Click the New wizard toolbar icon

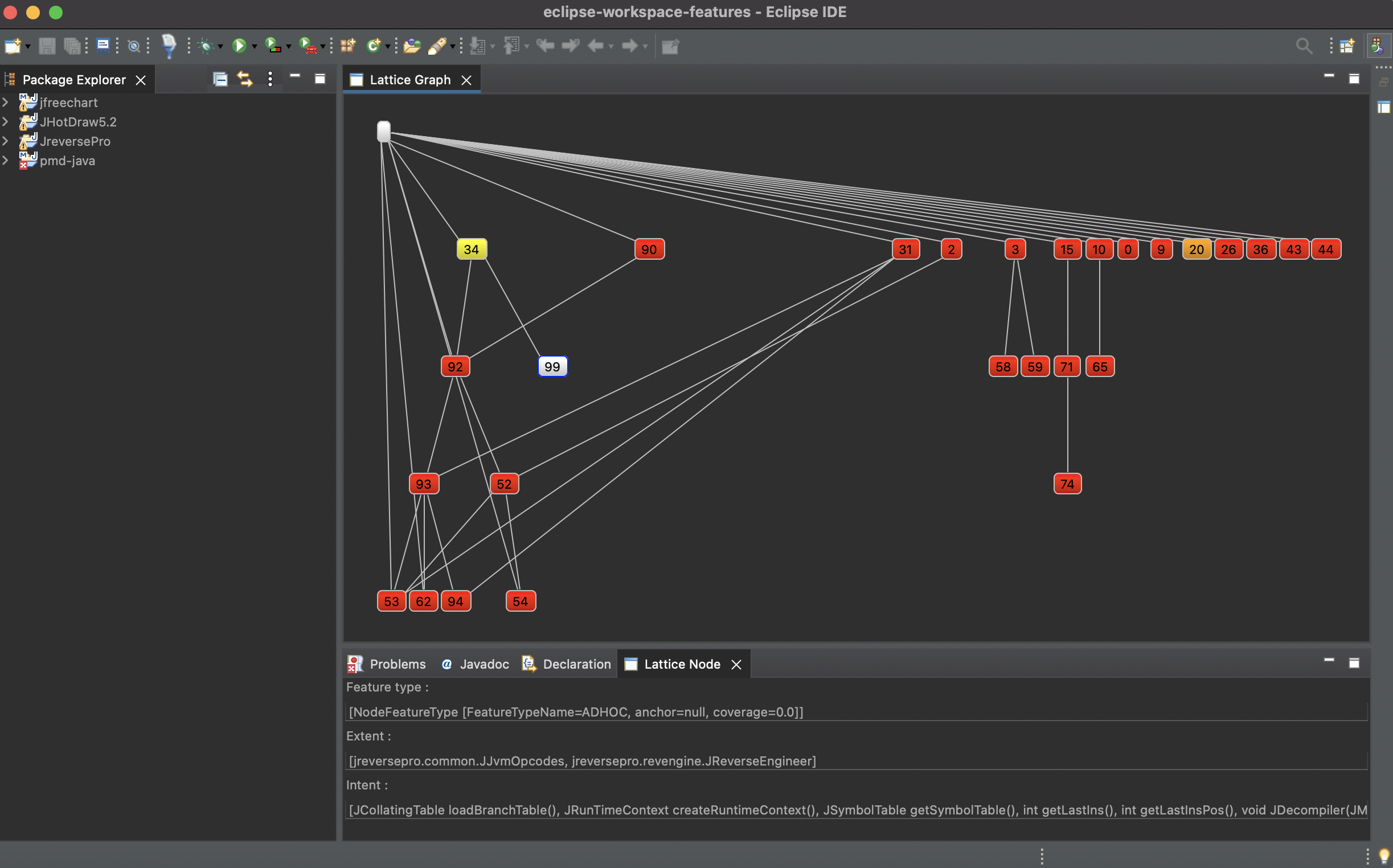click(x=13, y=46)
